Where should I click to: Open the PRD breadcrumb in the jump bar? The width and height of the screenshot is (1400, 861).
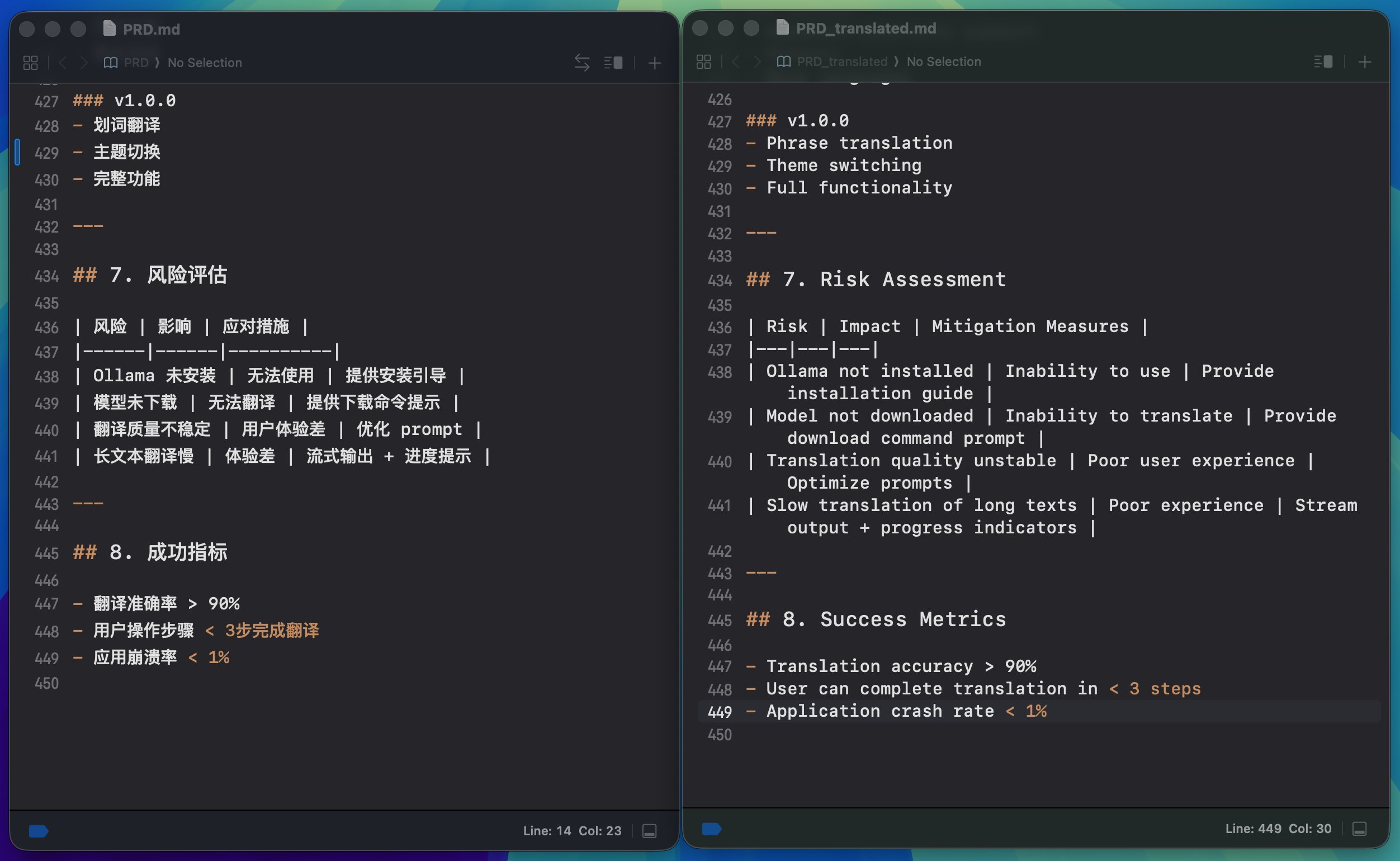pyautogui.click(x=135, y=63)
